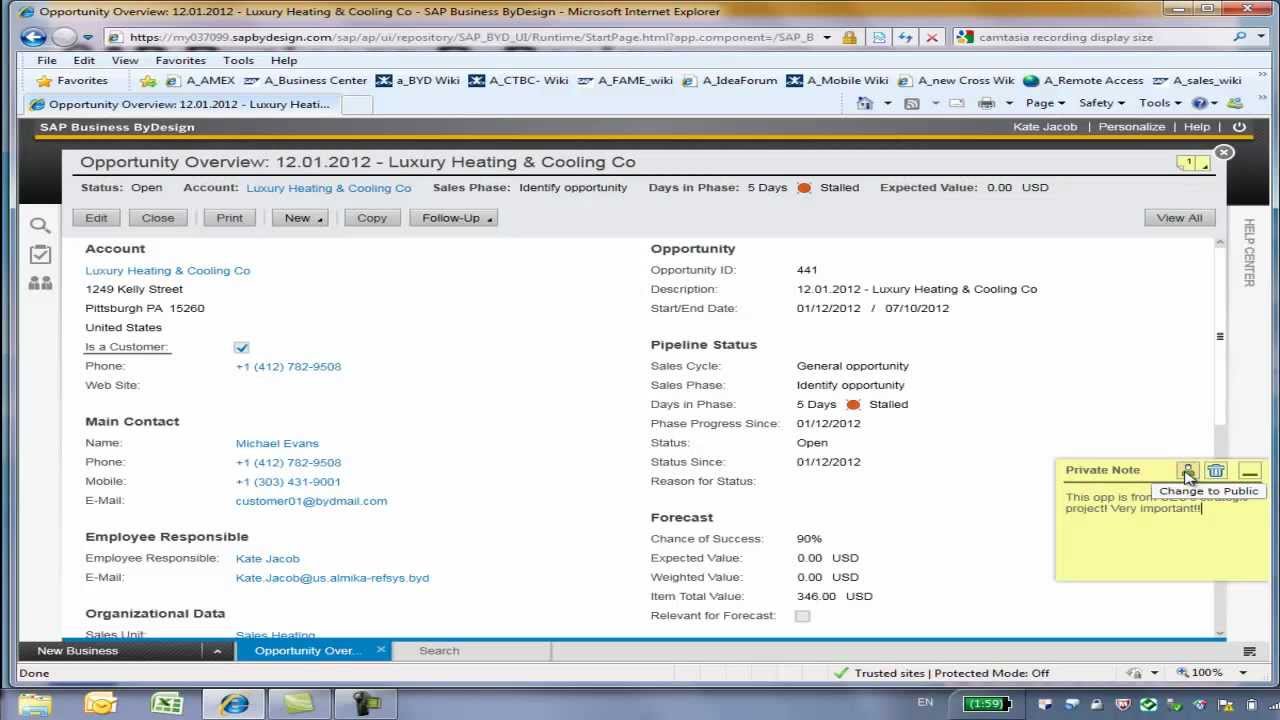The width and height of the screenshot is (1280, 720).
Task: Open the File menu
Action: tap(47, 60)
